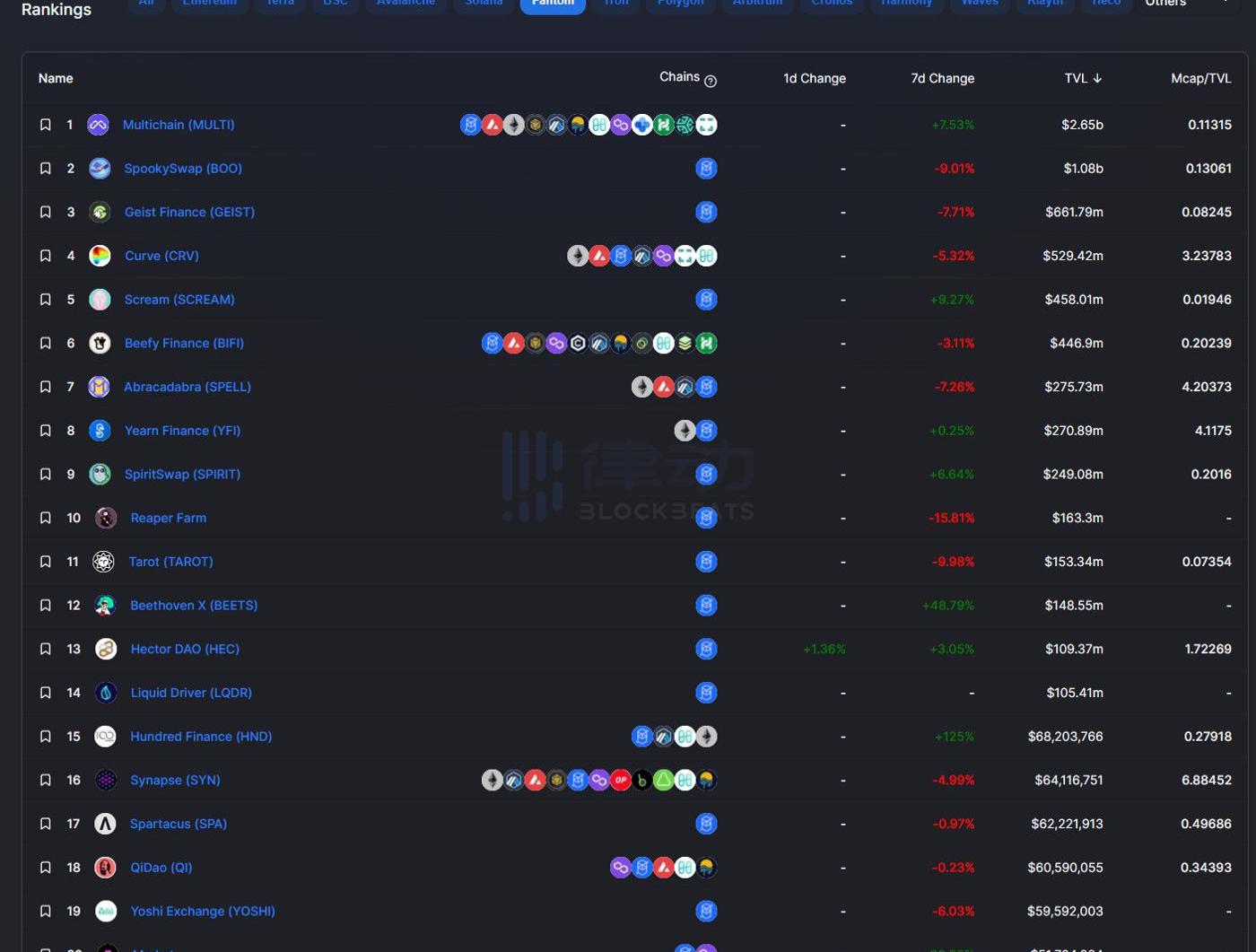Screen dimensions: 1256x952
Task: Sort by the 7d Change column
Action: (942, 78)
